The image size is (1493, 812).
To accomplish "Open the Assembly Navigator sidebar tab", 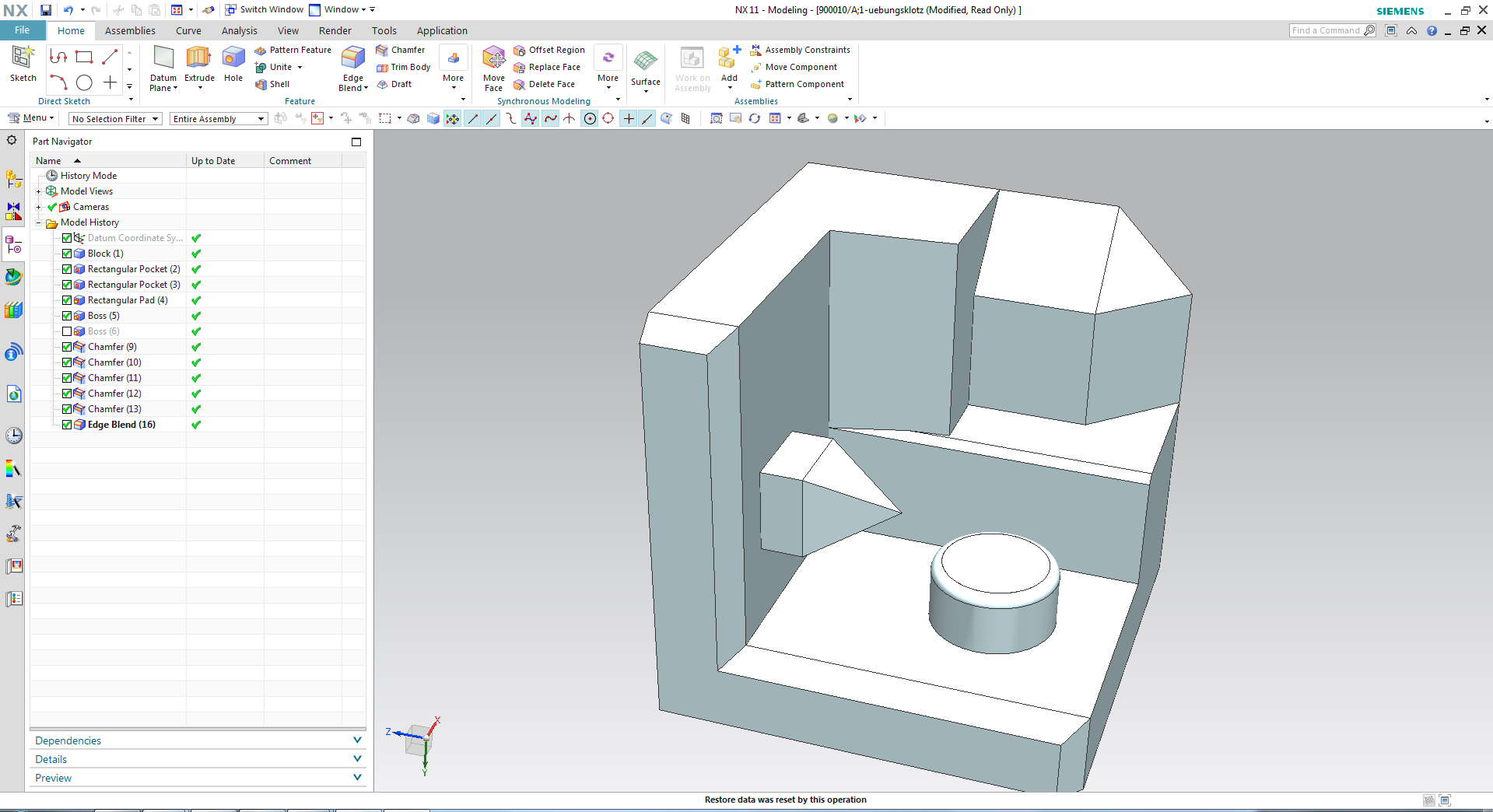I will pos(14,180).
